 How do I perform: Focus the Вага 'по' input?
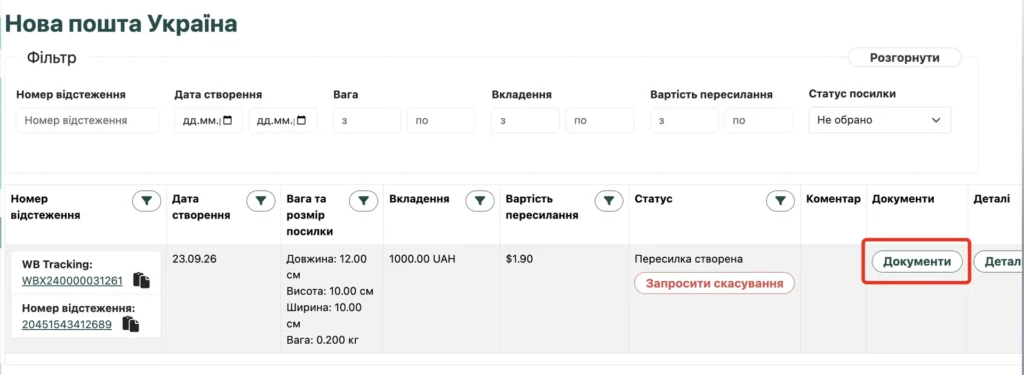tap(441, 120)
